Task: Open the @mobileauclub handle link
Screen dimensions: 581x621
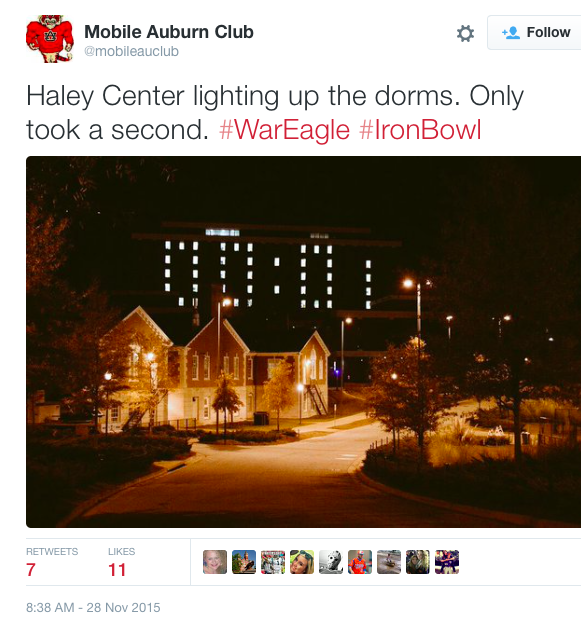Action: pyautogui.click(x=131, y=51)
